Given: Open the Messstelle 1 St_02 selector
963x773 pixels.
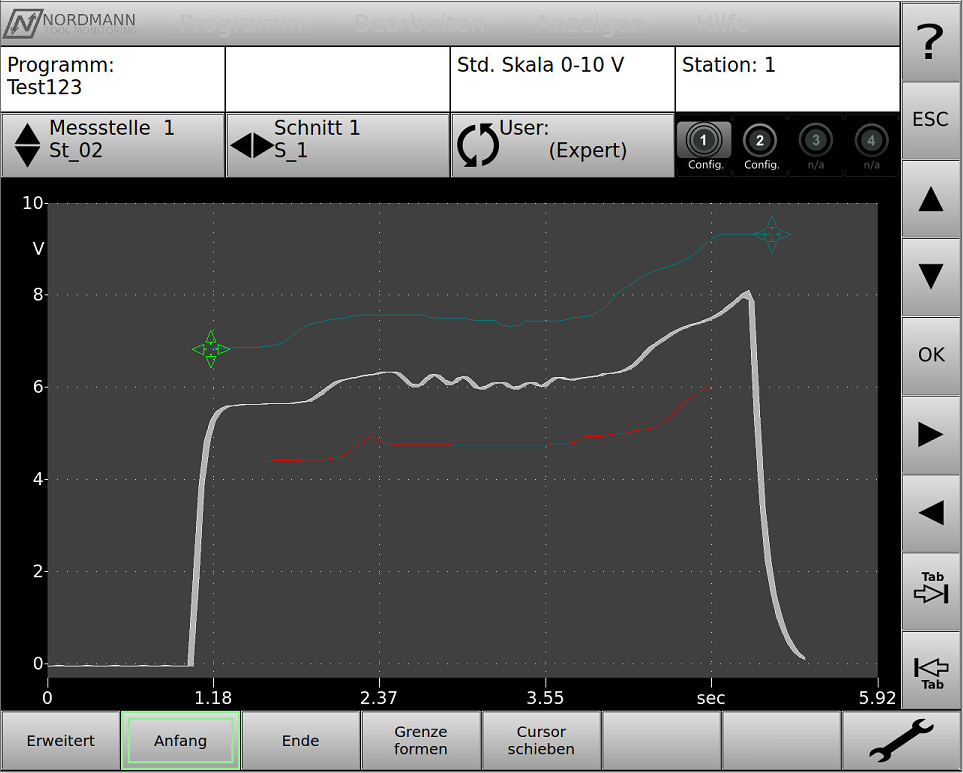Looking at the screenshot, I should [x=113, y=145].
